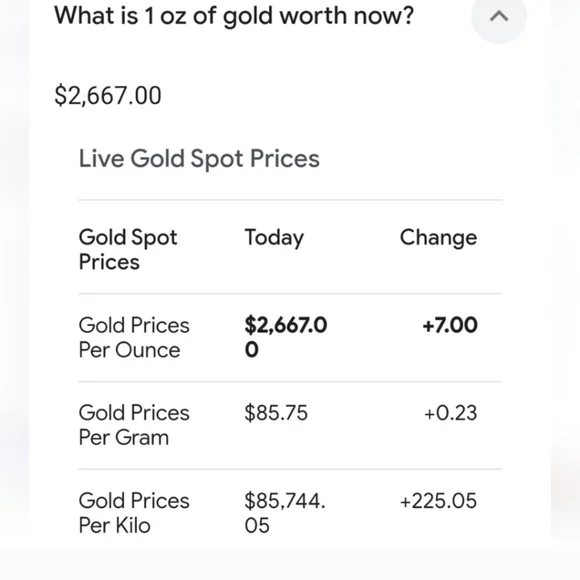Collapse the gold worth answer chevron

pyautogui.click(x=499, y=16)
